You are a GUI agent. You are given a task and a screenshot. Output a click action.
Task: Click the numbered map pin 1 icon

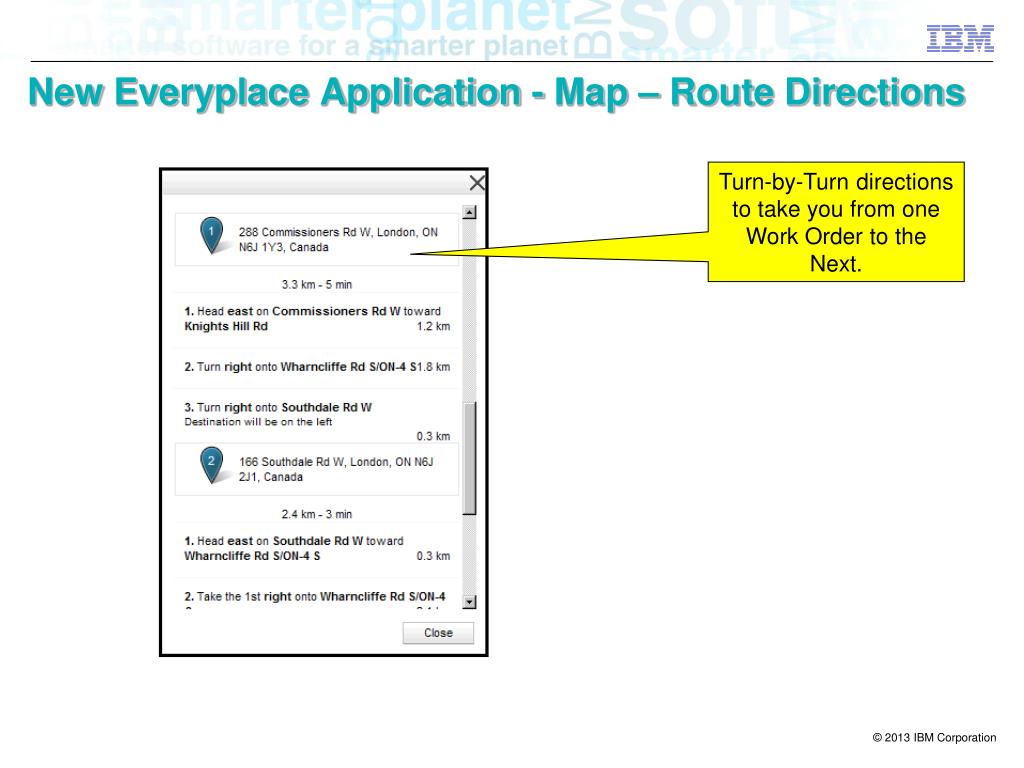[x=211, y=235]
